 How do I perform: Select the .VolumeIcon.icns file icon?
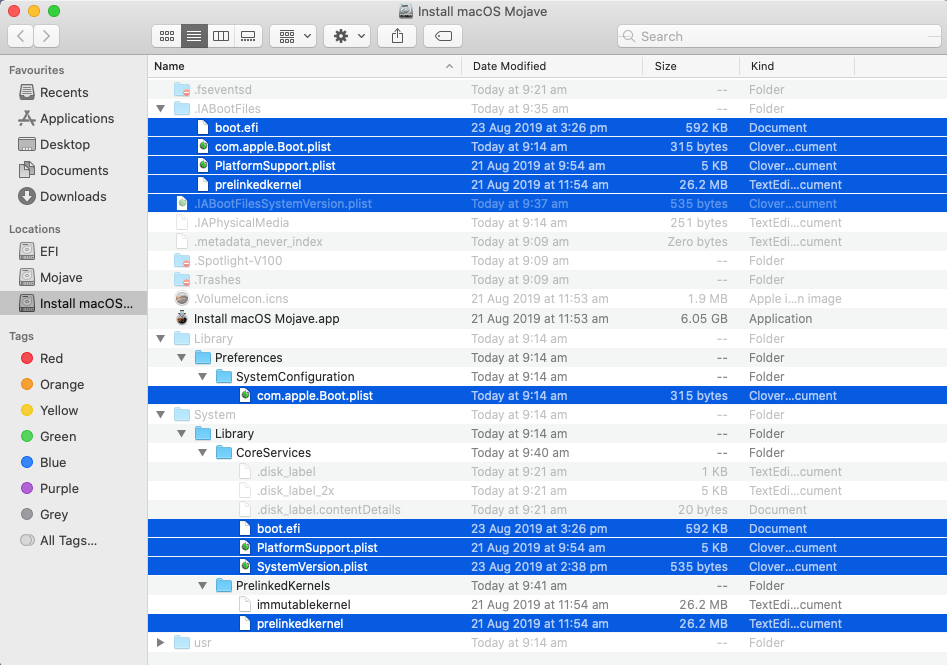(182, 298)
